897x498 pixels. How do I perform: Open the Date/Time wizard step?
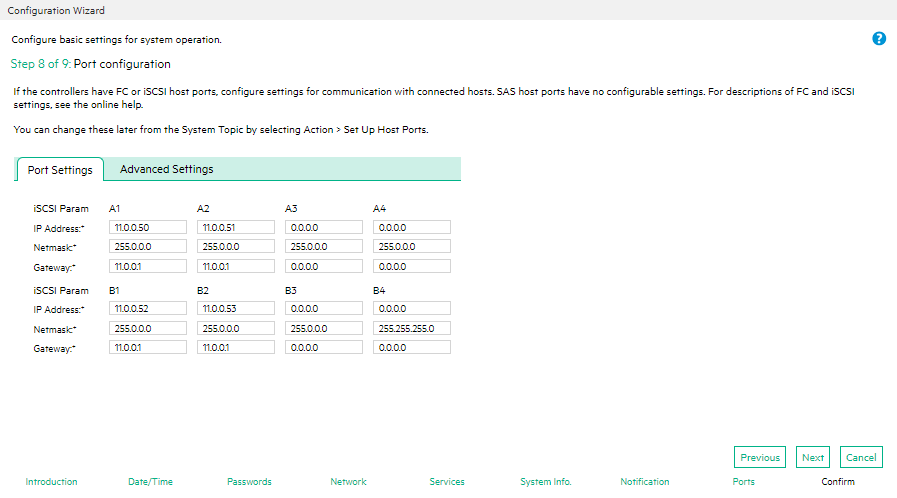(x=150, y=481)
